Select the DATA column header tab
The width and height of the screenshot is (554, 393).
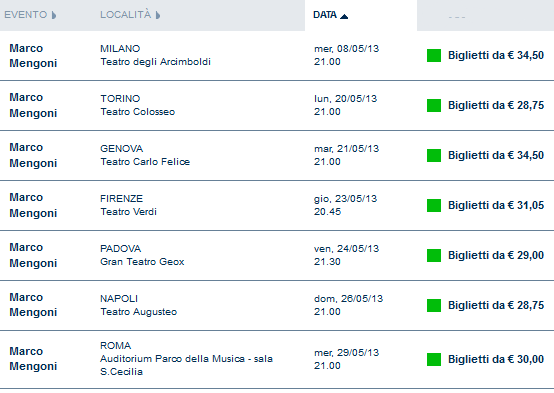(x=361, y=15)
